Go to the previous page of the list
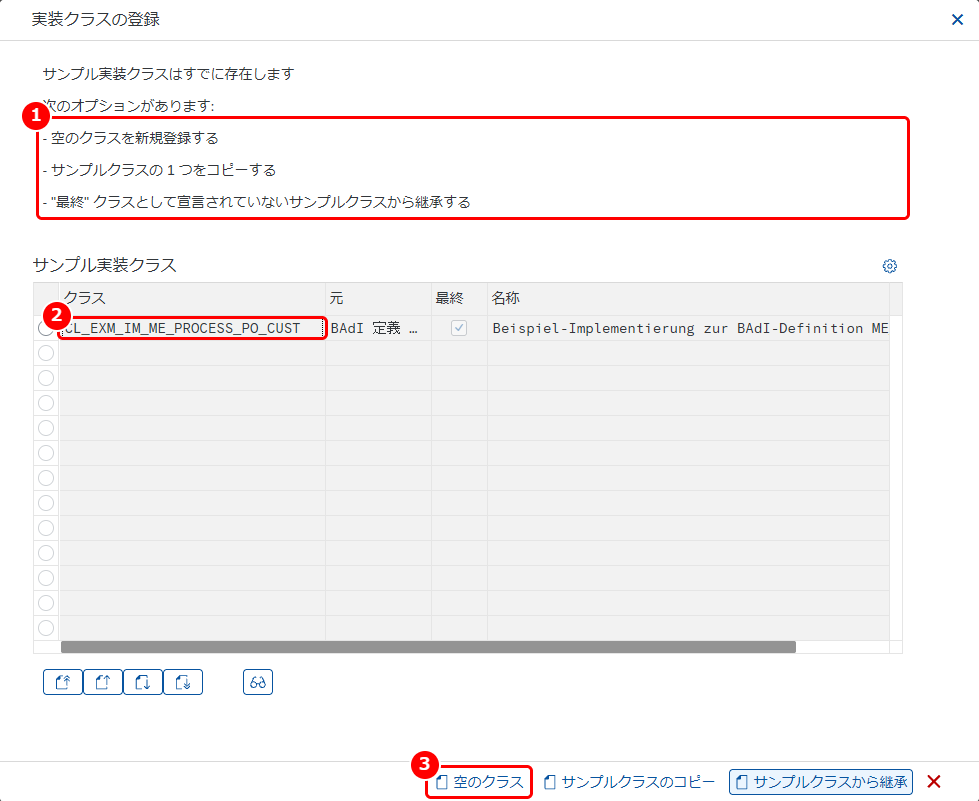This screenshot has height=801, width=979. click(x=103, y=682)
